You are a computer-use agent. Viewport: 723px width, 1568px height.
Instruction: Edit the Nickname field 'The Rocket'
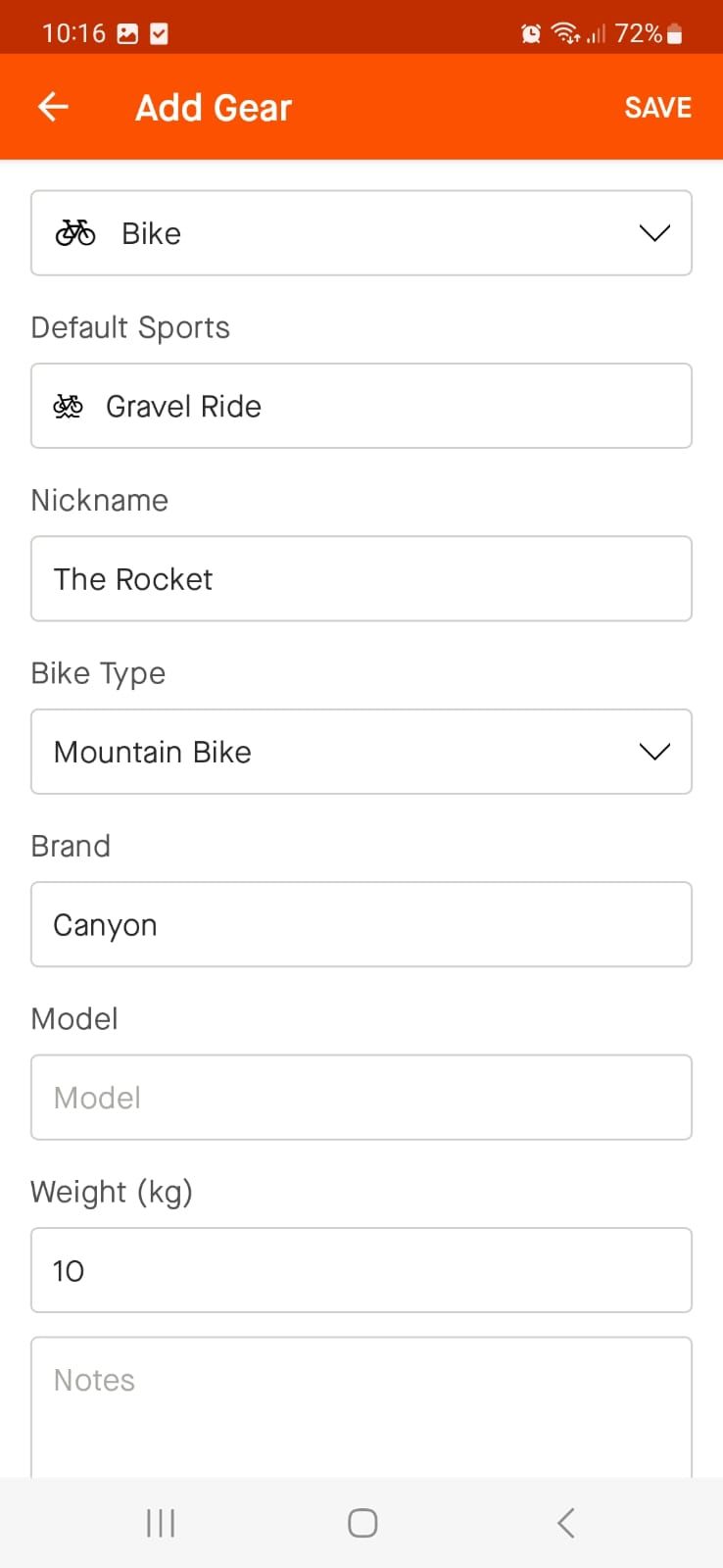tap(361, 579)
